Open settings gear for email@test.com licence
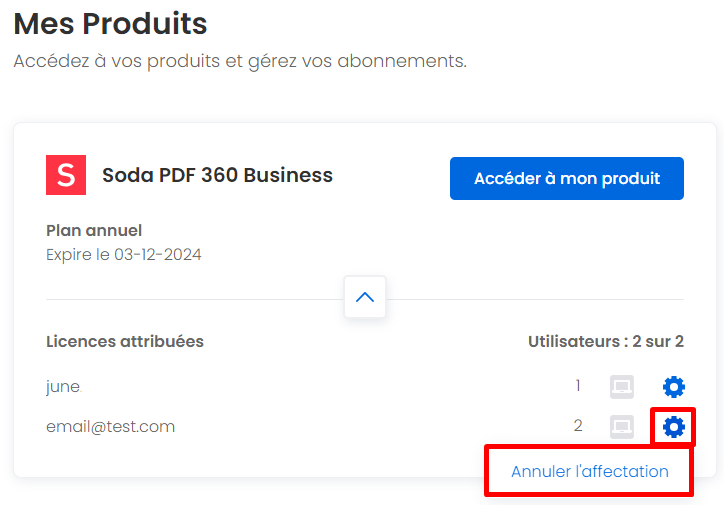Screen dimensions: 724x505 tap(674, 427)
